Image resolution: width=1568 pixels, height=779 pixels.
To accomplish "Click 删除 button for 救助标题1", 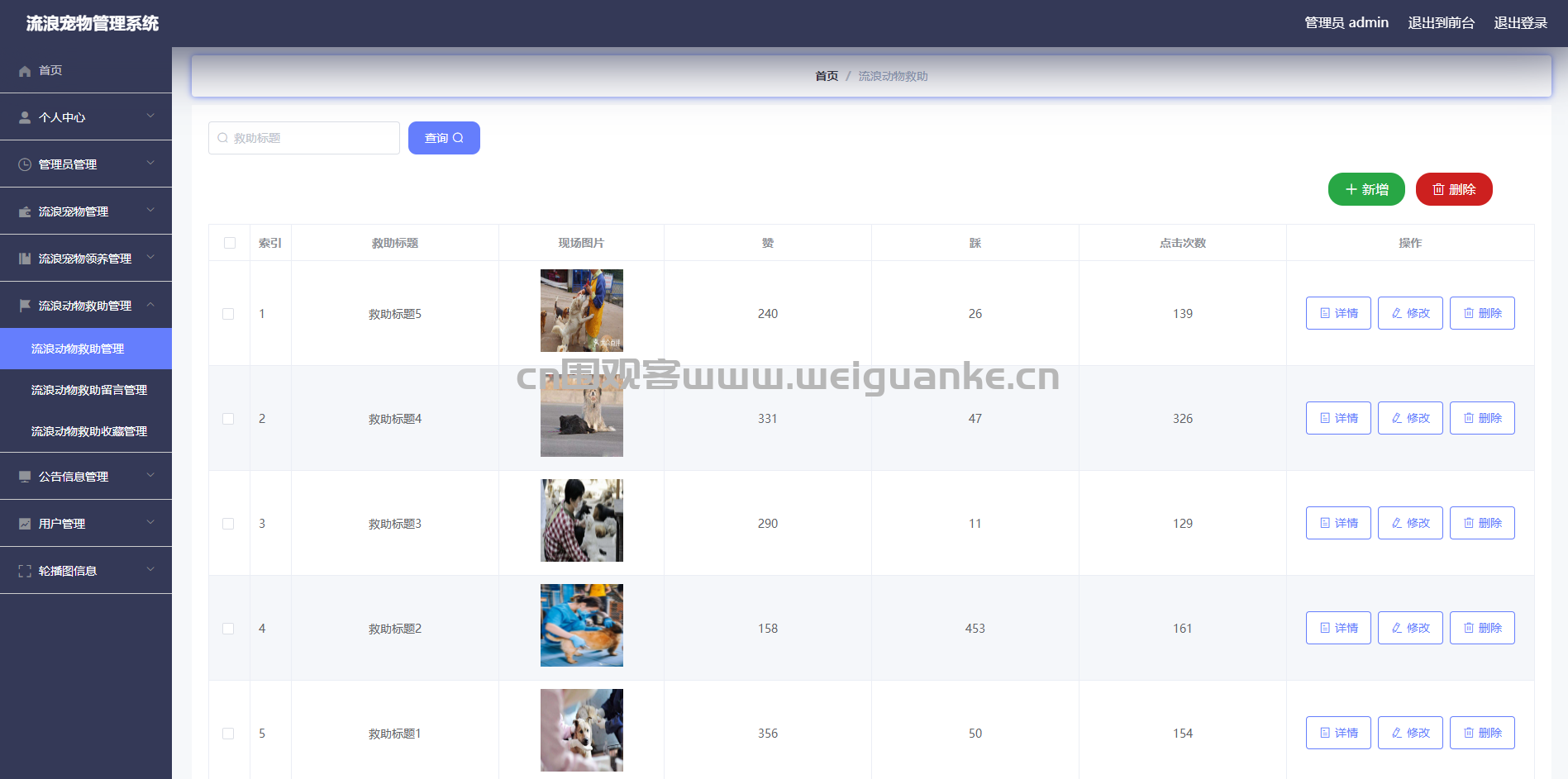I will pos(1482,733).
